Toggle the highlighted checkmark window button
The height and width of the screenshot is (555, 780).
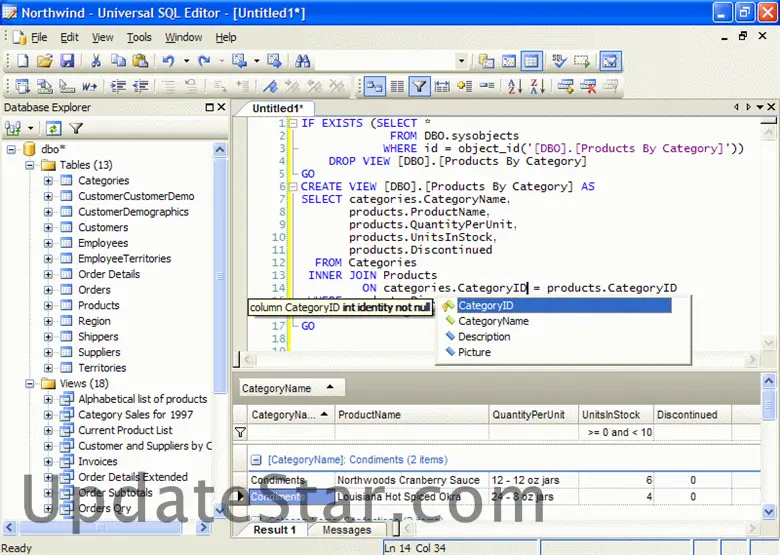click(610, 61)
